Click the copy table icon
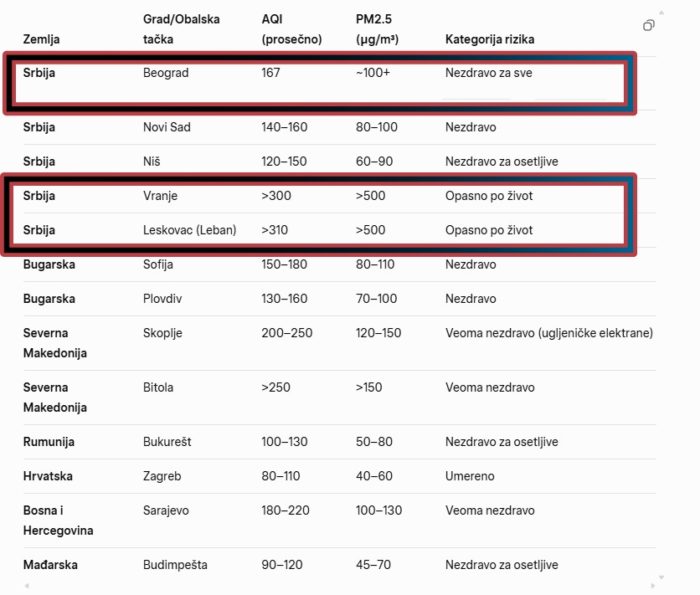Screen dimensions: 700x595 pos(649,25)
